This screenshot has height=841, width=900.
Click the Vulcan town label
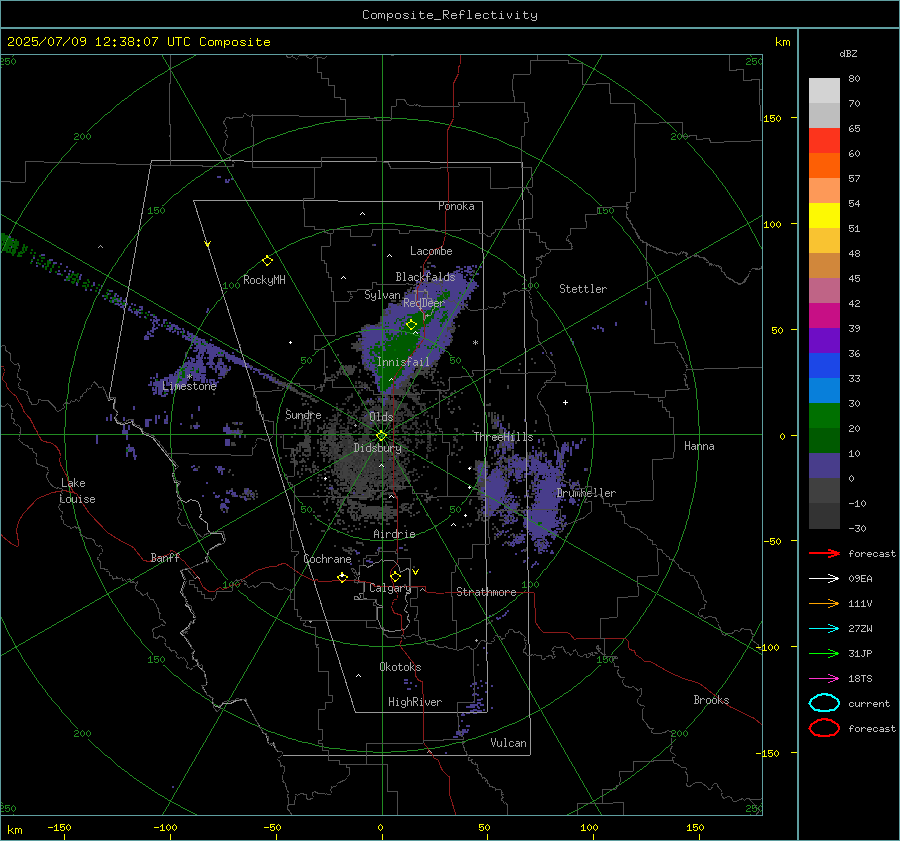pos(508,743)
